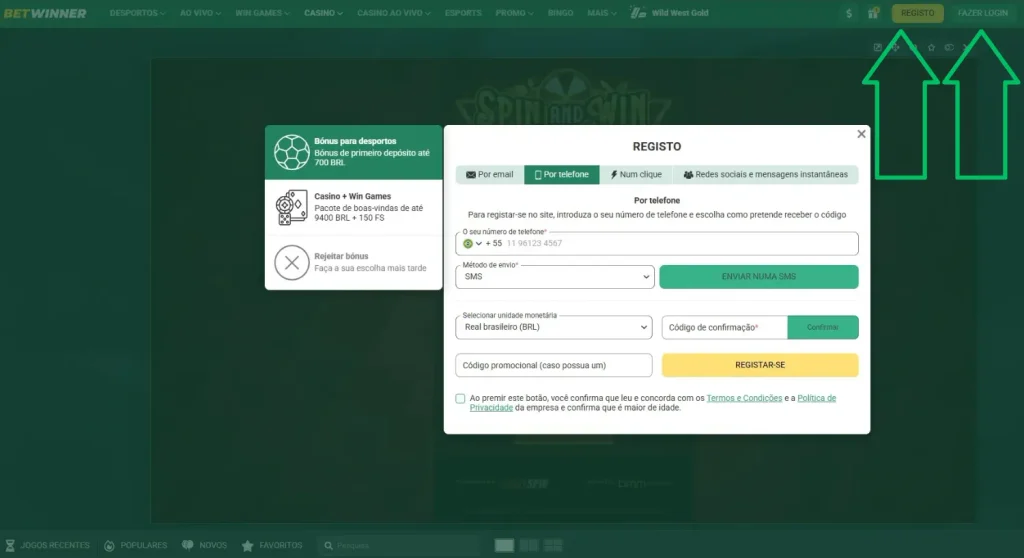Click the Registo button in header
1024x558 pixels.
(918, 13)
